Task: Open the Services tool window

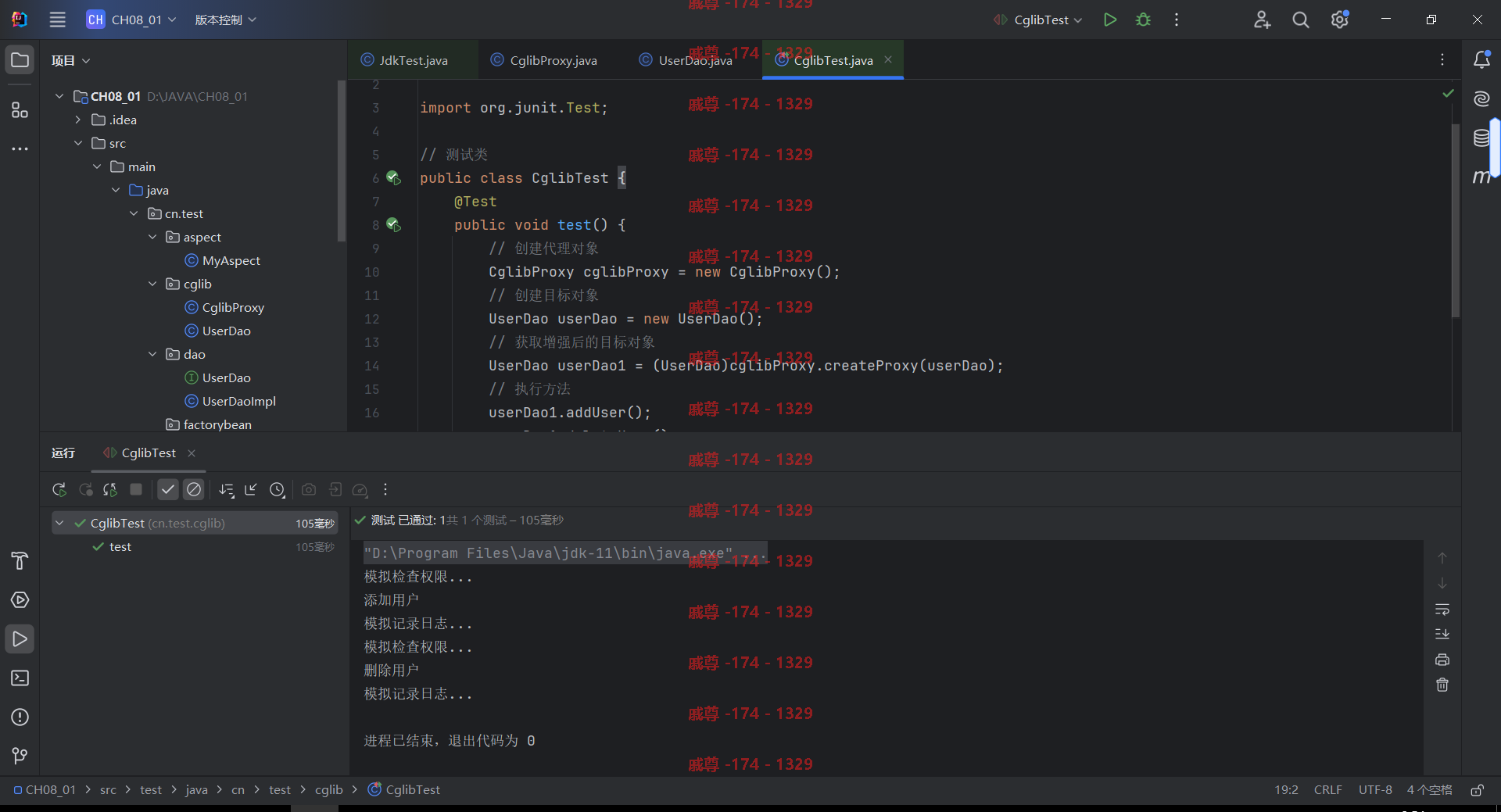Action: click(x=20, y=599)
